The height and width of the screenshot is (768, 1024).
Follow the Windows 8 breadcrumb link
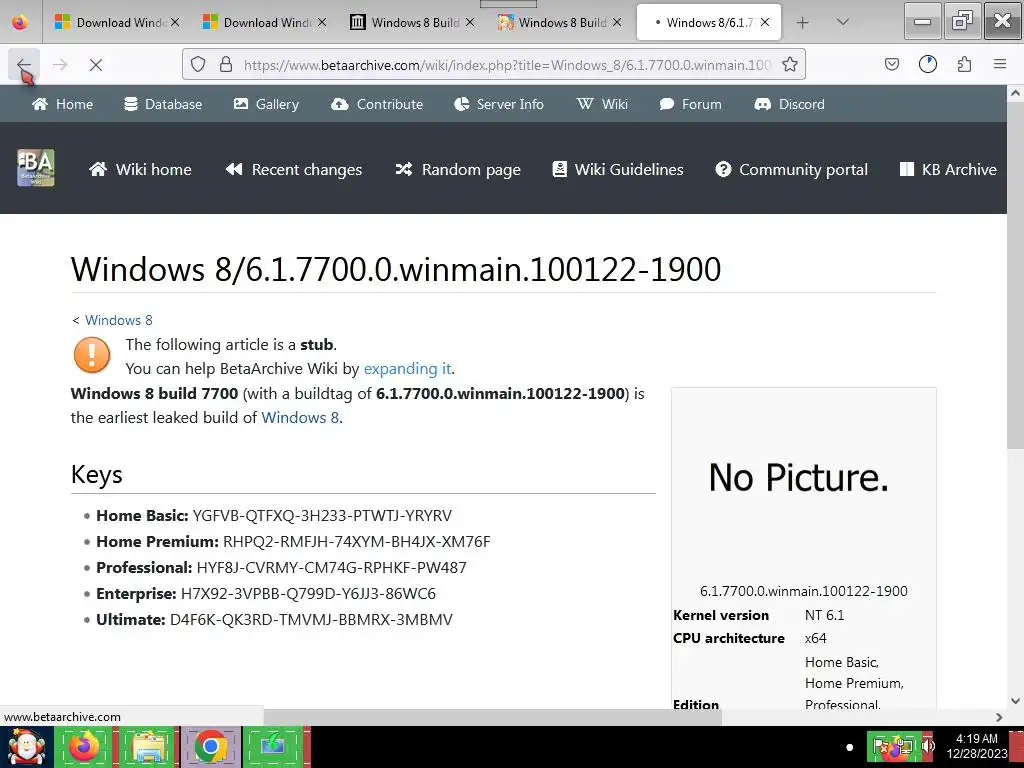tap(119, 320)
